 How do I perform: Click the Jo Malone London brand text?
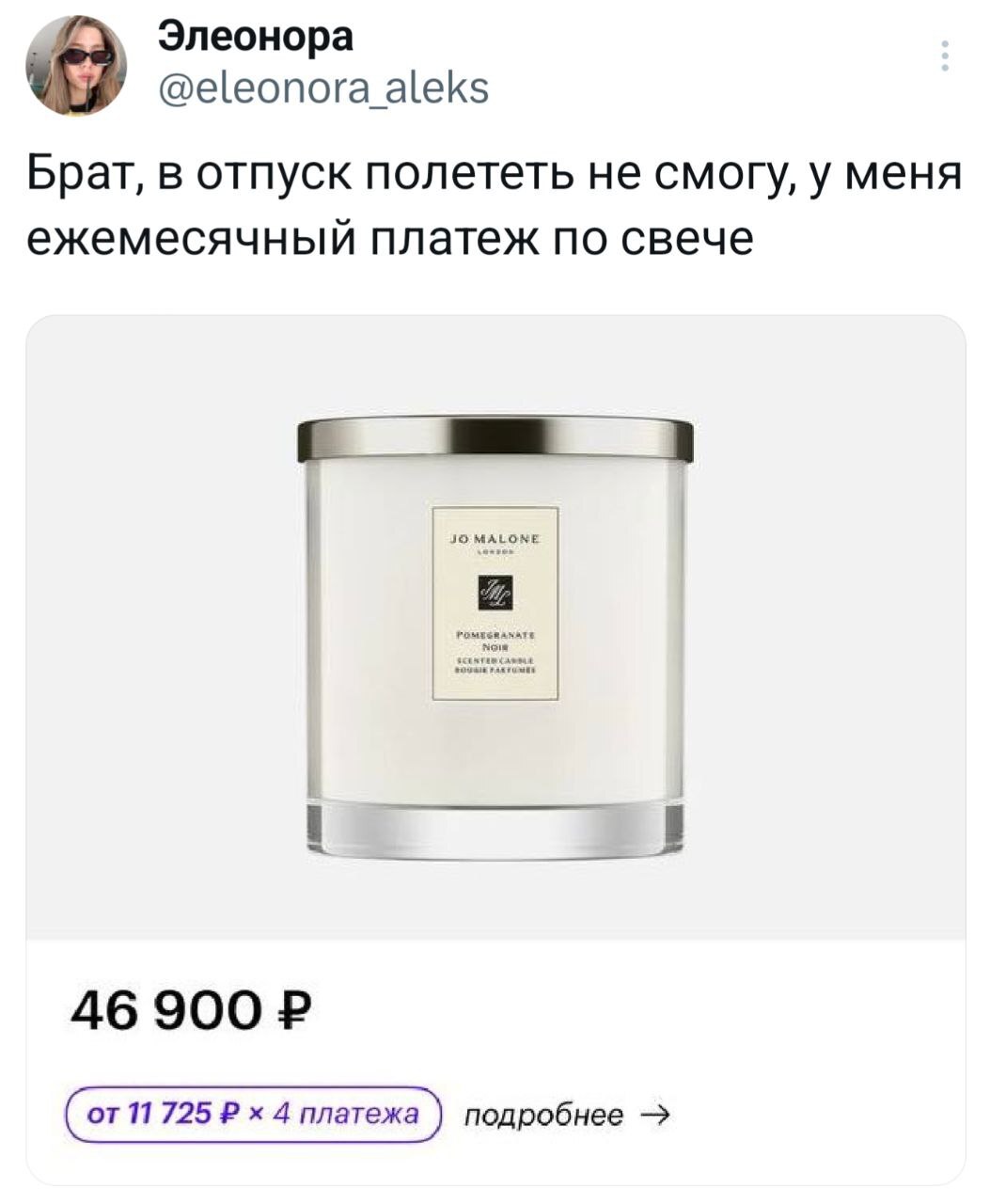(x=495, y=545)
